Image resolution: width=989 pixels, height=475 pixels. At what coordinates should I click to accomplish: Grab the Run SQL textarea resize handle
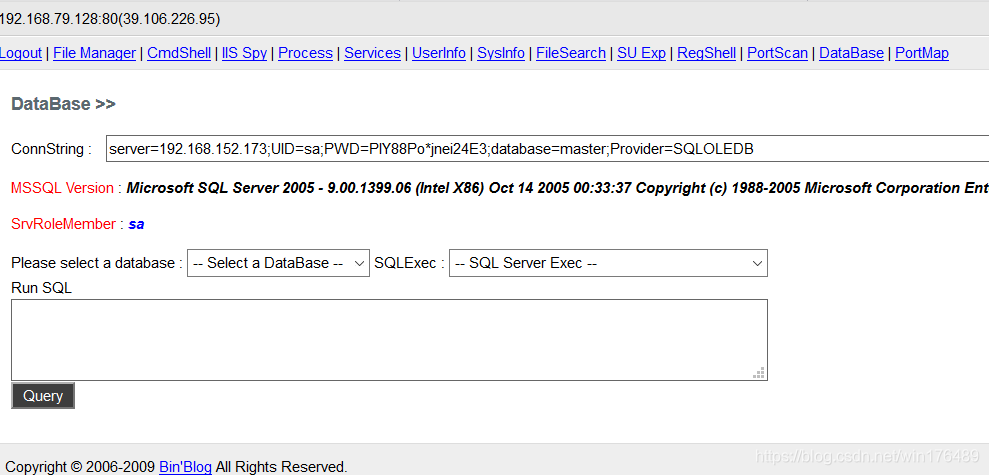tap(759, 373)
